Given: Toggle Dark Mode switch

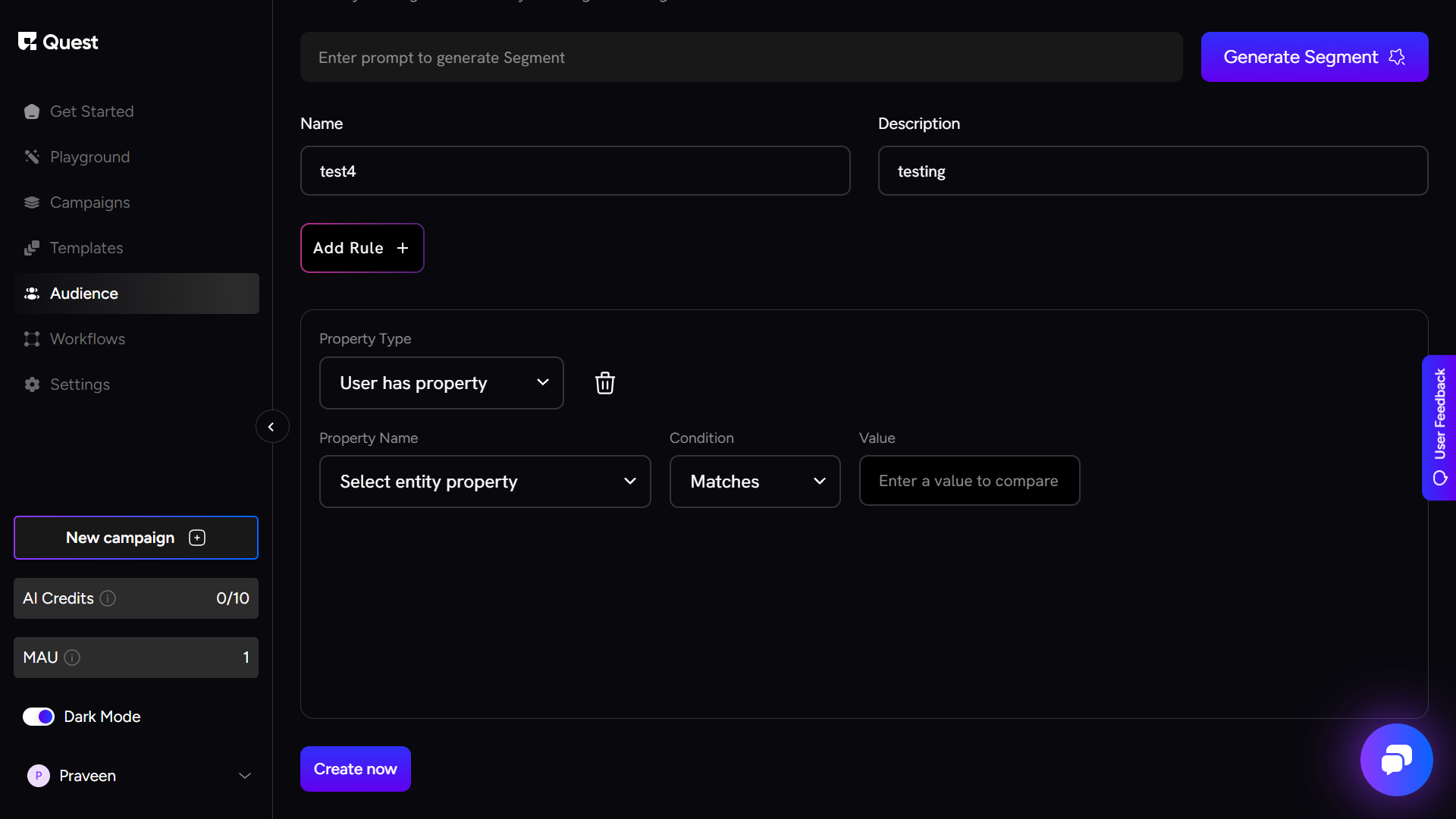Looking at the screenshot, I should click(x=39, y=717).
